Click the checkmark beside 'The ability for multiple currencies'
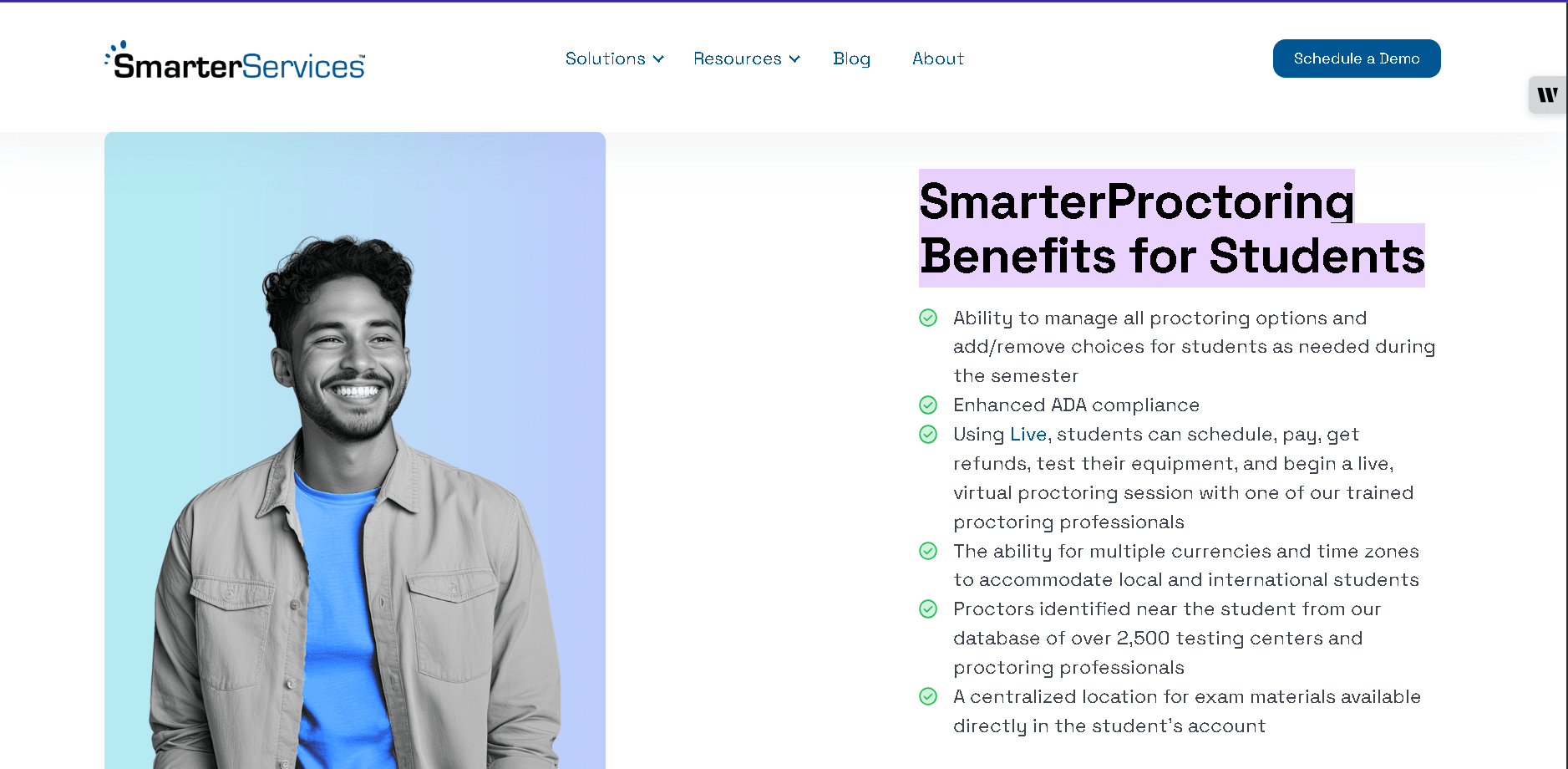The height and width of the screenshot is (769, 1568). tap(927, 551)
